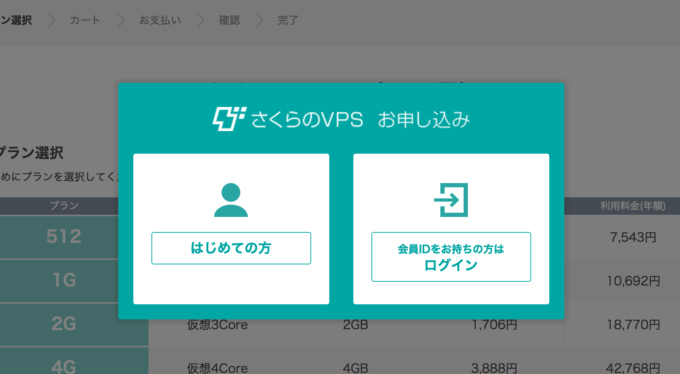Click the 確認 breadcrumb step

229,20
